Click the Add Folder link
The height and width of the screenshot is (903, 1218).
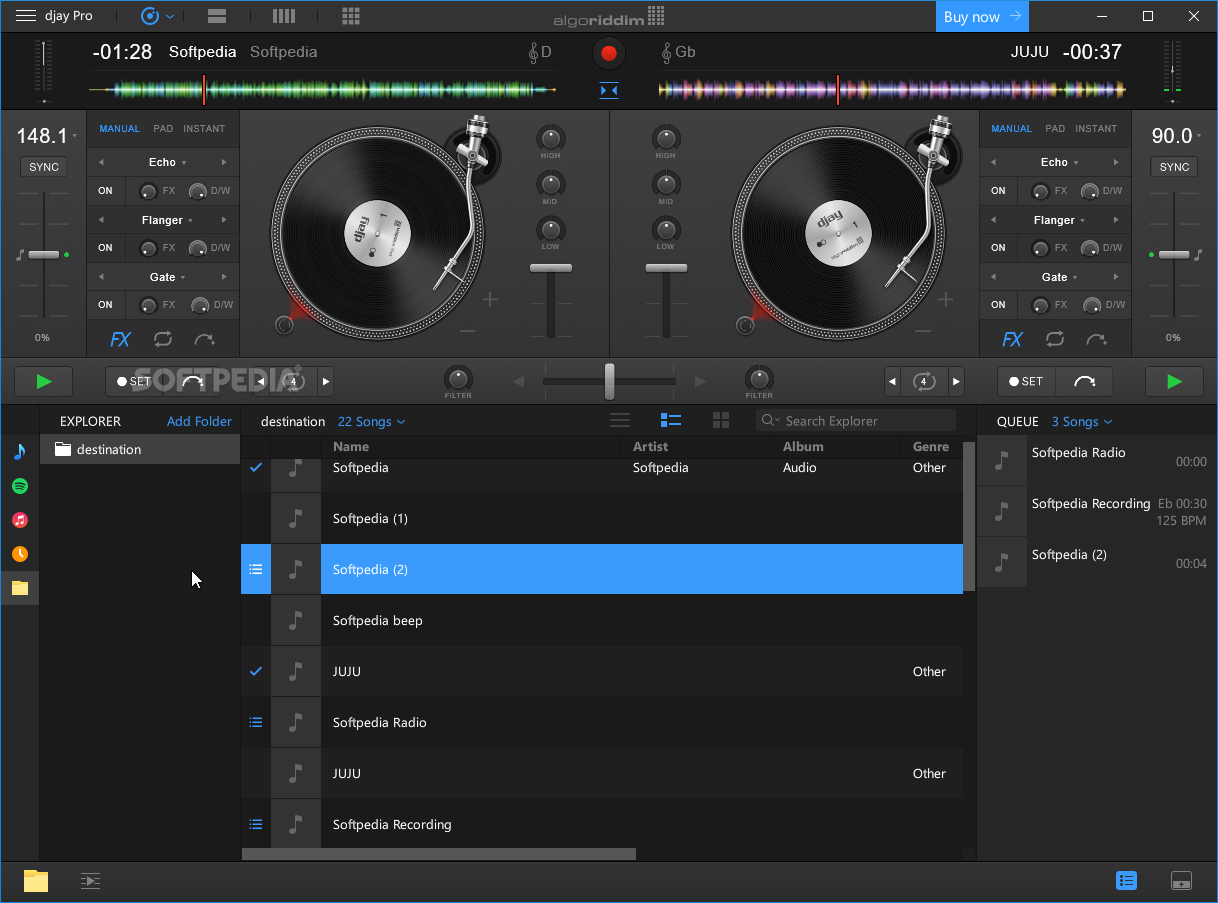coord(199,422)
